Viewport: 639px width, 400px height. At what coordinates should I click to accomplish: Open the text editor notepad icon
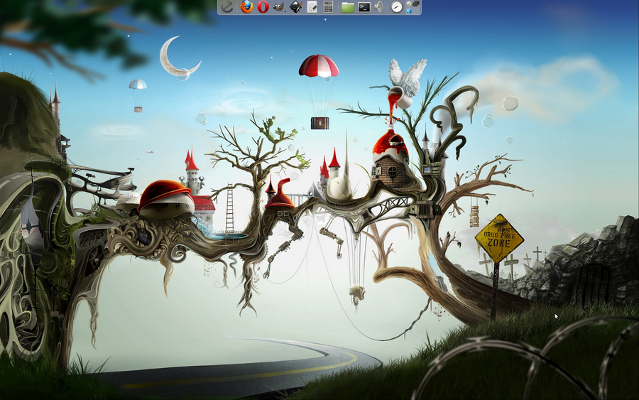pos(312,7)
